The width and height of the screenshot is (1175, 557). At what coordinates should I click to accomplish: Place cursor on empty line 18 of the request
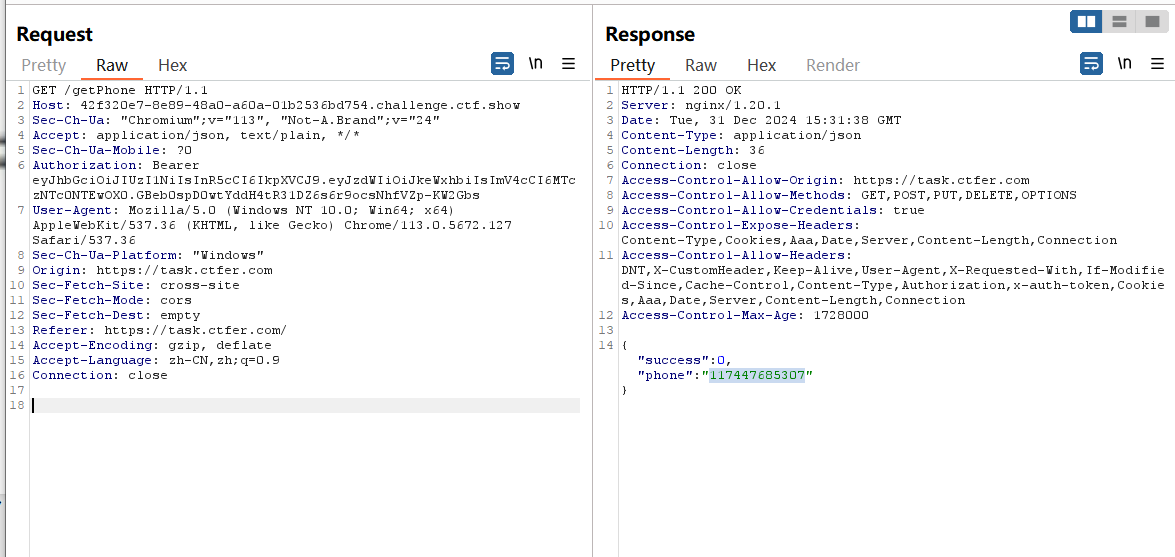[x=300, y=405]
